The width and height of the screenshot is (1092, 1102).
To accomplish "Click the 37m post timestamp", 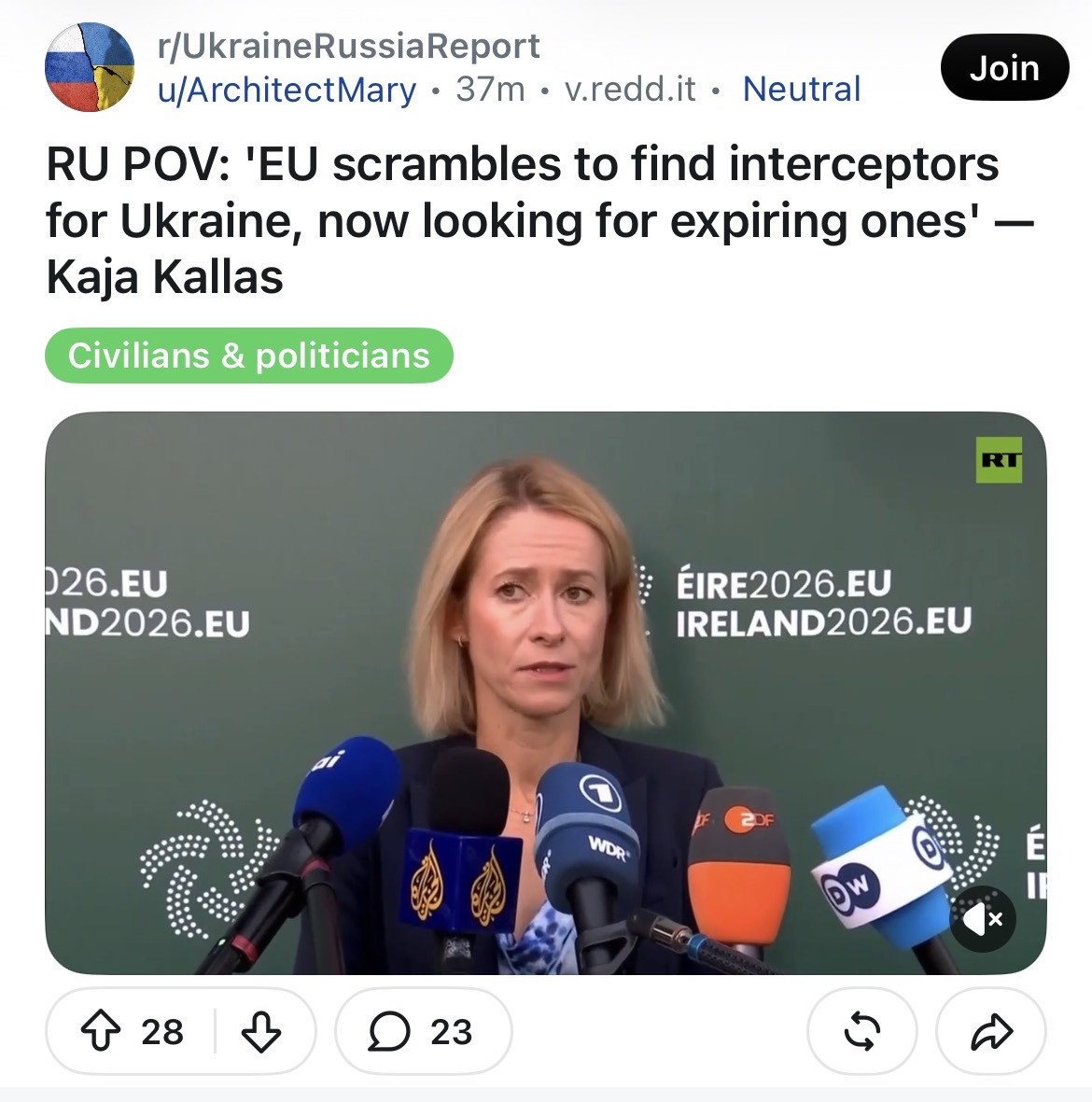I will [490, 90].
